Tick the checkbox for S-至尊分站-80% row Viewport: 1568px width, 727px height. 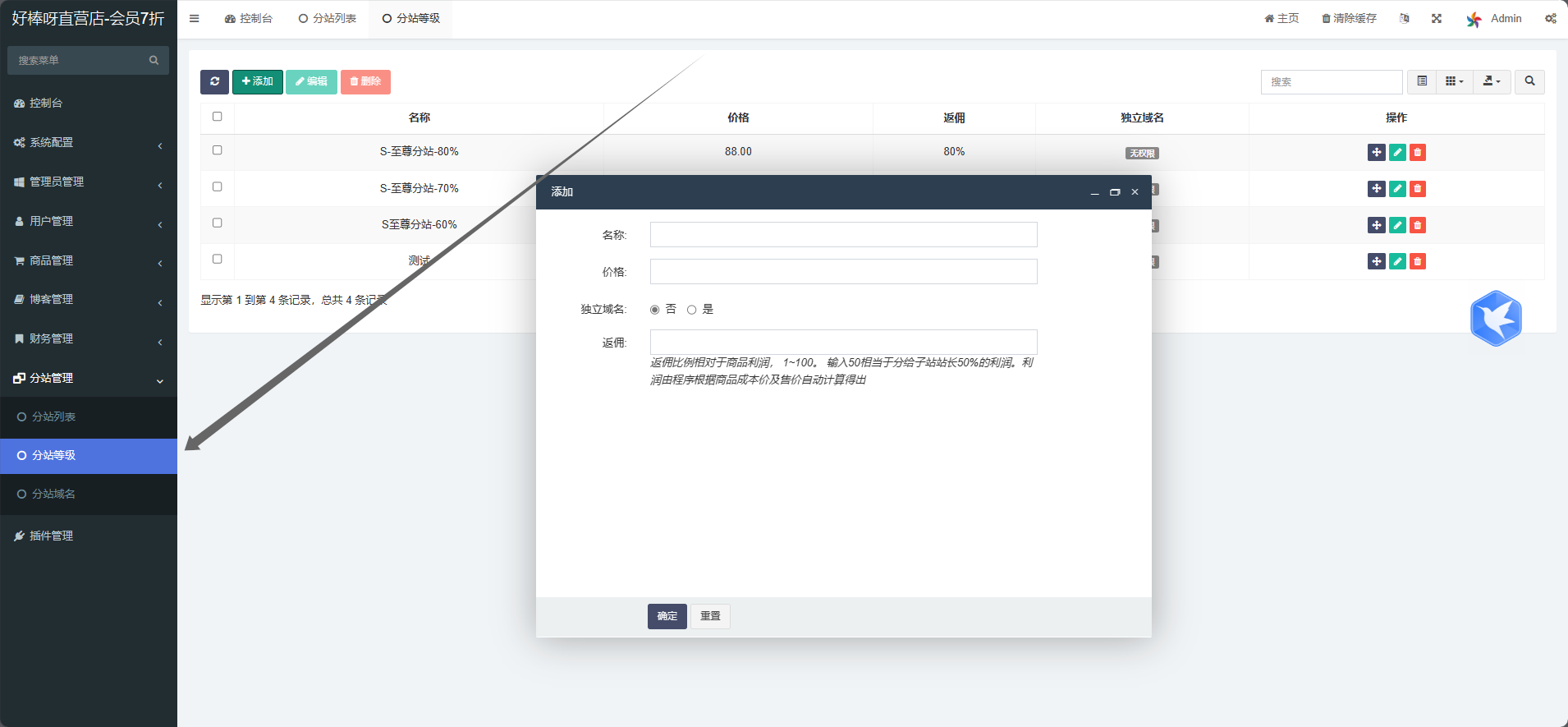pos(218,150)
